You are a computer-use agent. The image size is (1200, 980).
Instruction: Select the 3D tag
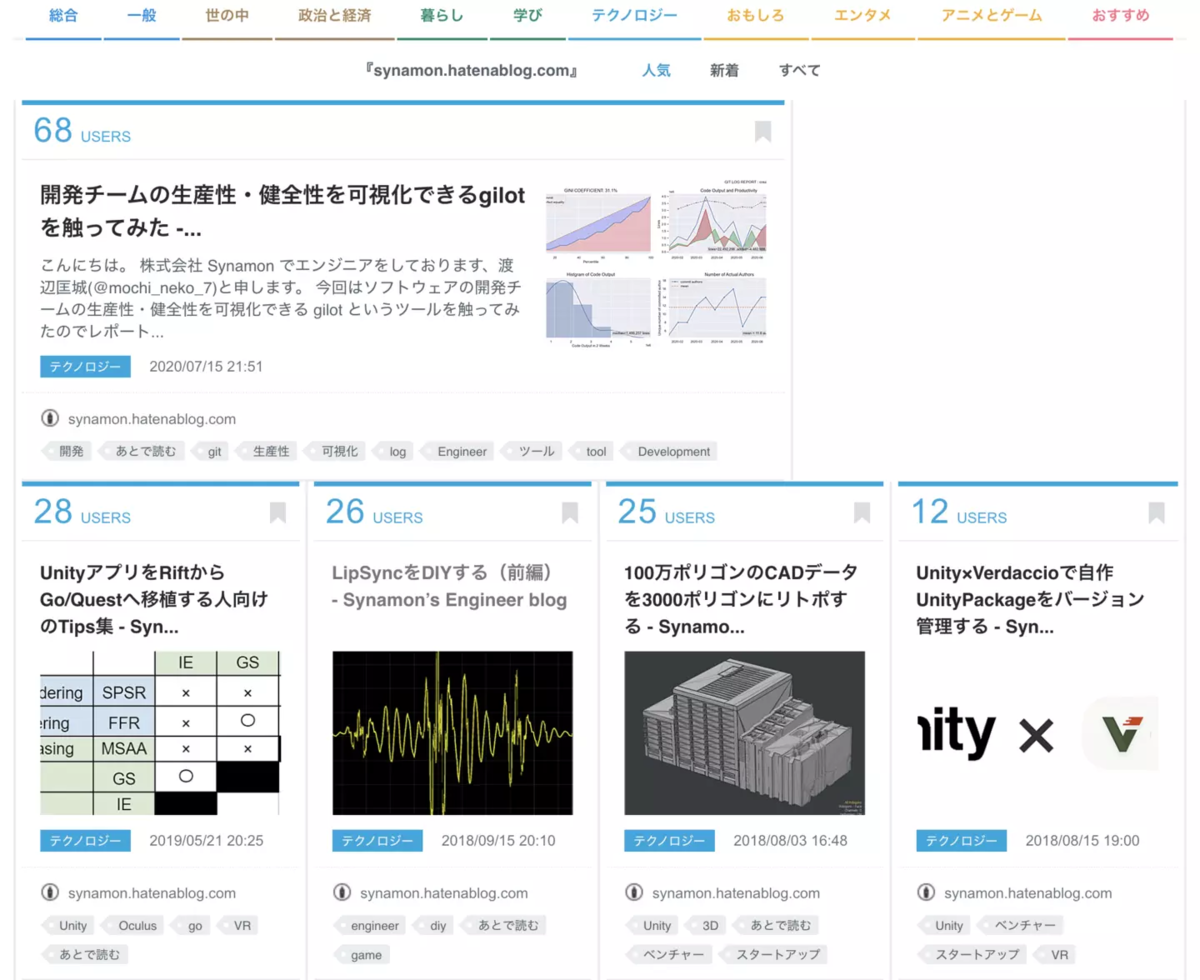click(707, 925)
